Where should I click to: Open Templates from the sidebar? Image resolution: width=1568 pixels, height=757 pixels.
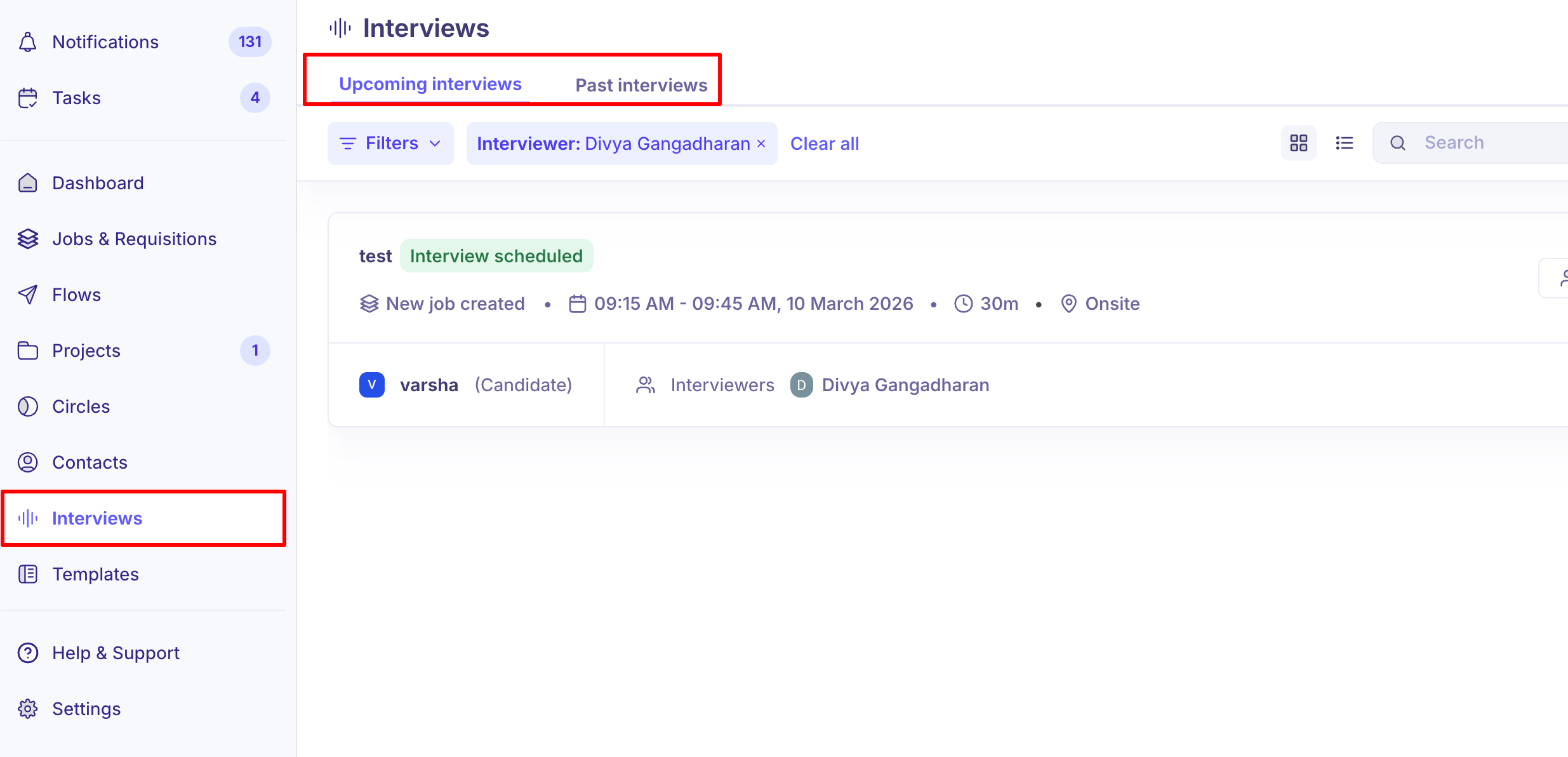pyautogui.click(x=95, y=574)
